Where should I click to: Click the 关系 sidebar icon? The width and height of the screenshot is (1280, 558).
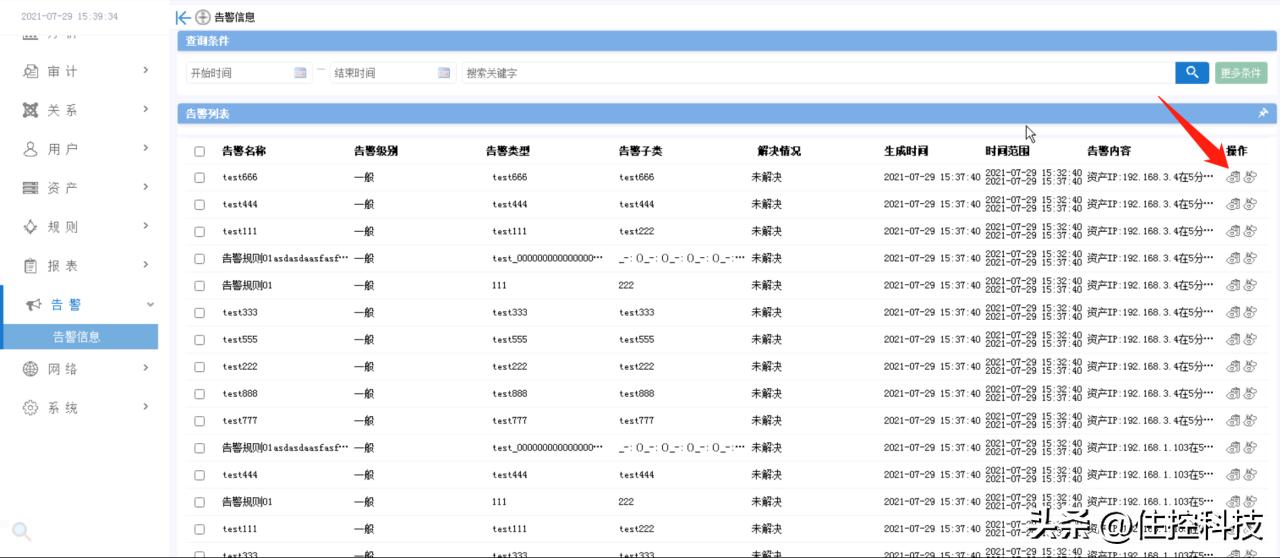(30, 110)
